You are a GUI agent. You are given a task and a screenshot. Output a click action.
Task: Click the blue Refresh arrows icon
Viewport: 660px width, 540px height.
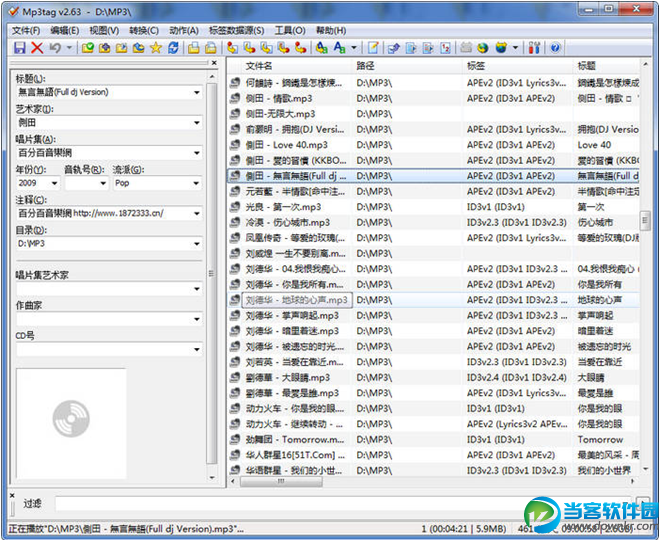pos(173,48)
